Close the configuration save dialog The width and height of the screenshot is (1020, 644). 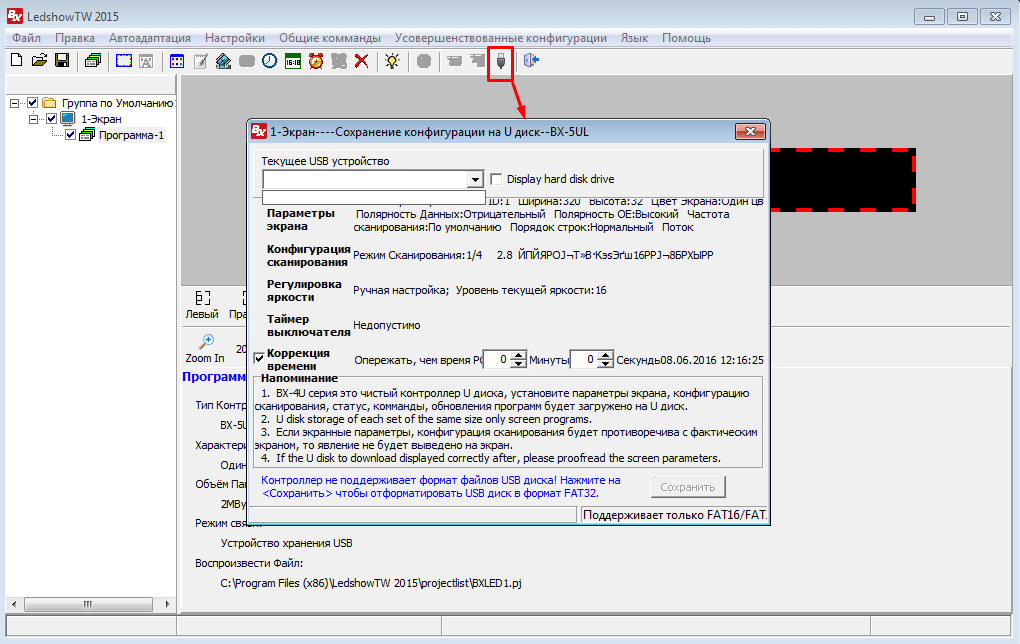[749, 131]
